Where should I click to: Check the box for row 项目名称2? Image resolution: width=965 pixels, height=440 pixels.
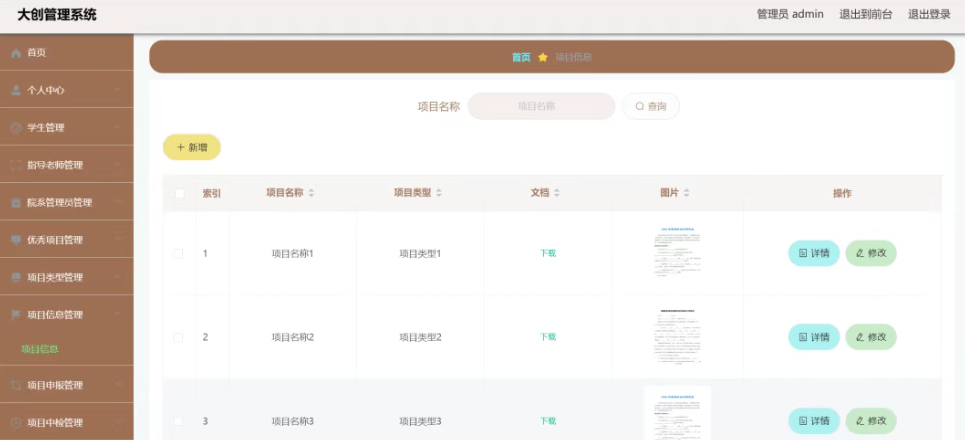tap(178, 337)
